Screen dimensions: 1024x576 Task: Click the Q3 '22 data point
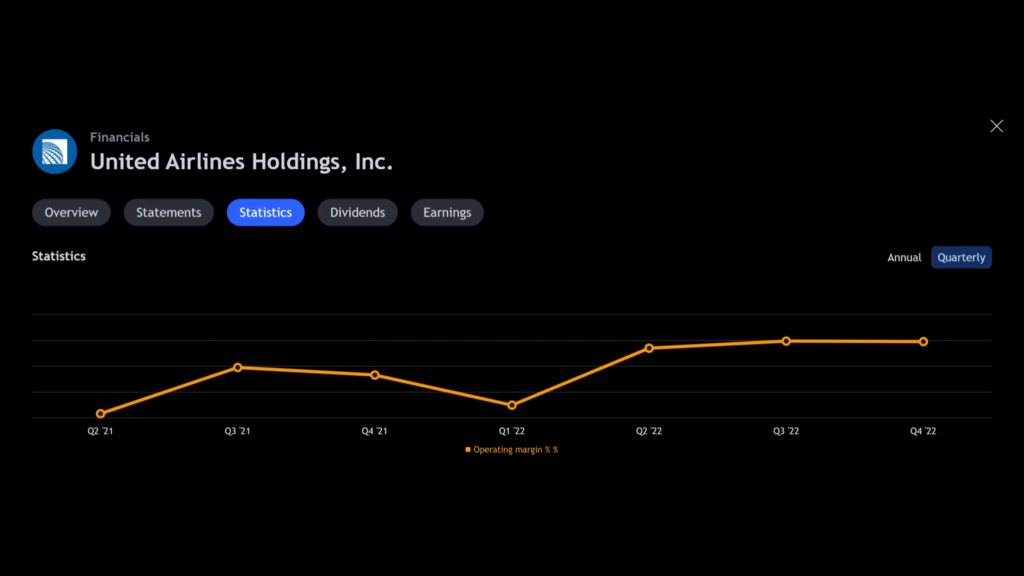pos(786,341)
